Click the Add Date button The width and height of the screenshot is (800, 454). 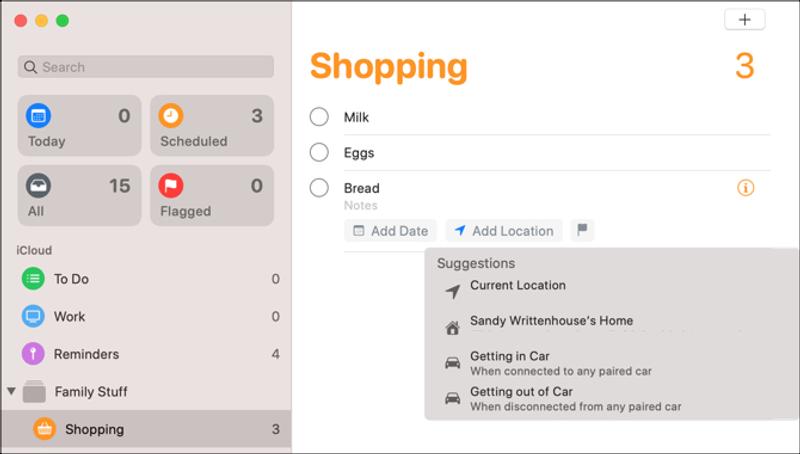(x=390, y=231)
